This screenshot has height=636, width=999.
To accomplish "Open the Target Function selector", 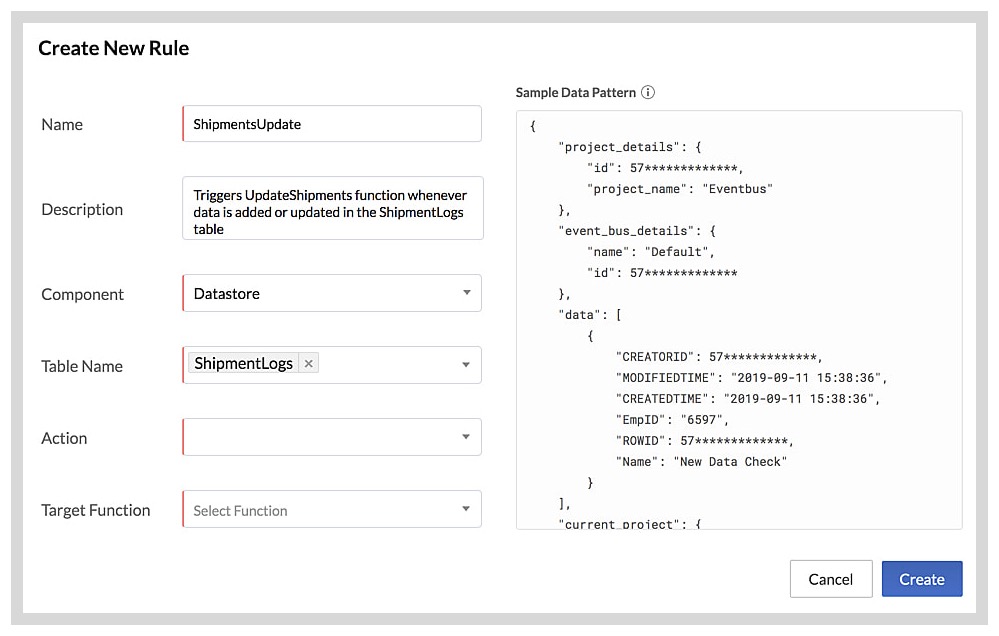I will (330, 509).
